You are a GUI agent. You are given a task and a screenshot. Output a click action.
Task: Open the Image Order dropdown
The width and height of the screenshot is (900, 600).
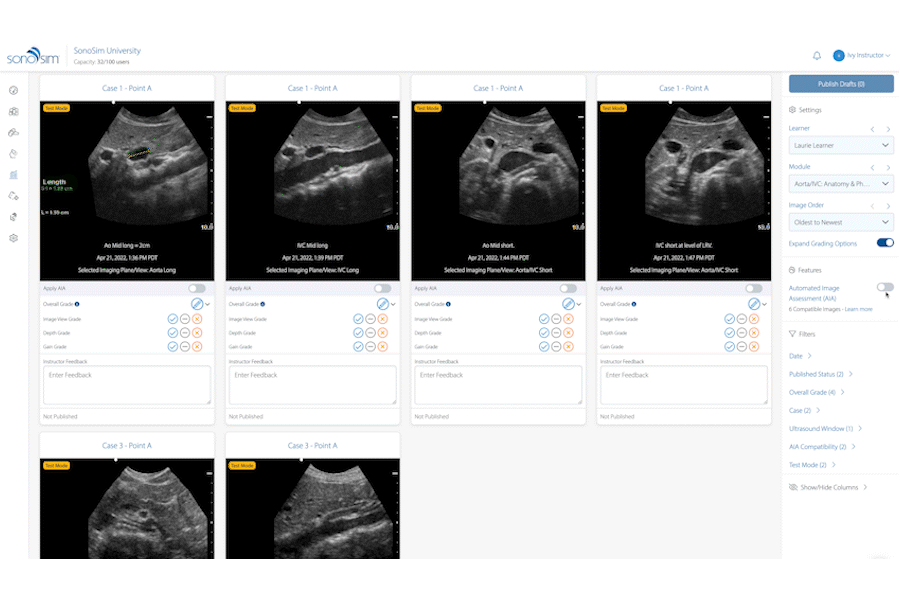coord(840,222)
